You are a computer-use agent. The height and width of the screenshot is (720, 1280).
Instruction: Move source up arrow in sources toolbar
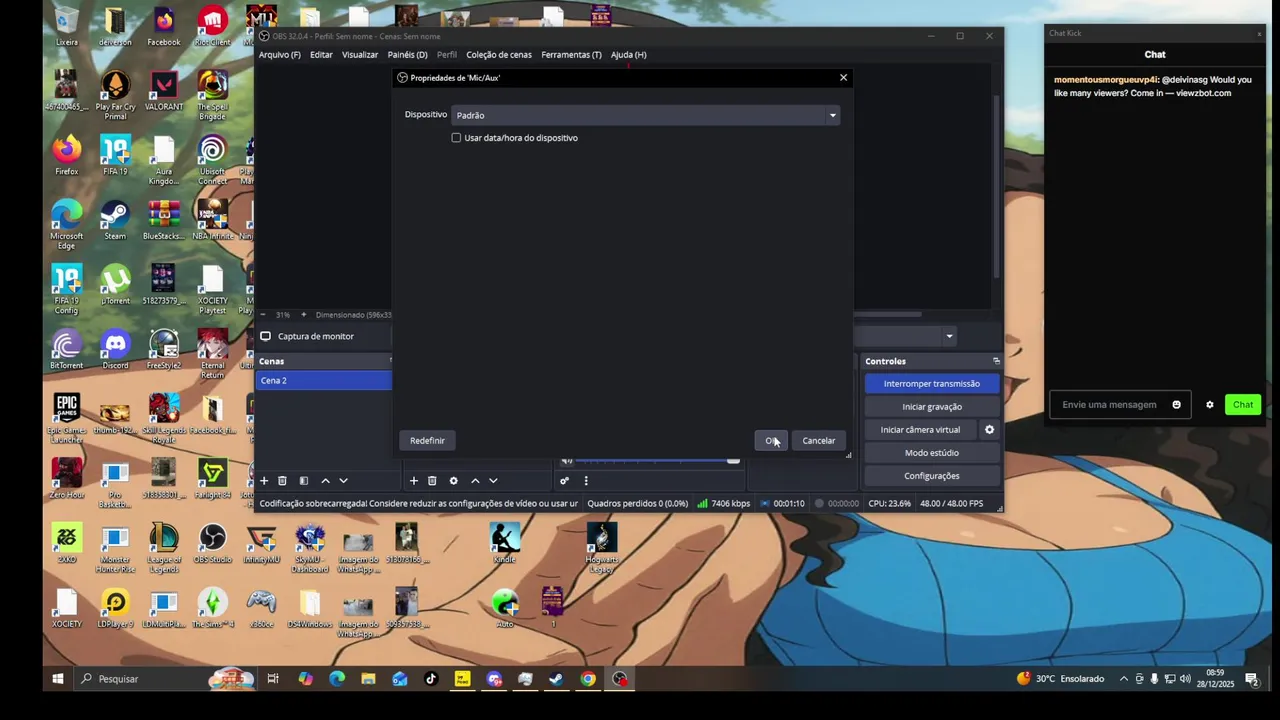tap(475, 481)
